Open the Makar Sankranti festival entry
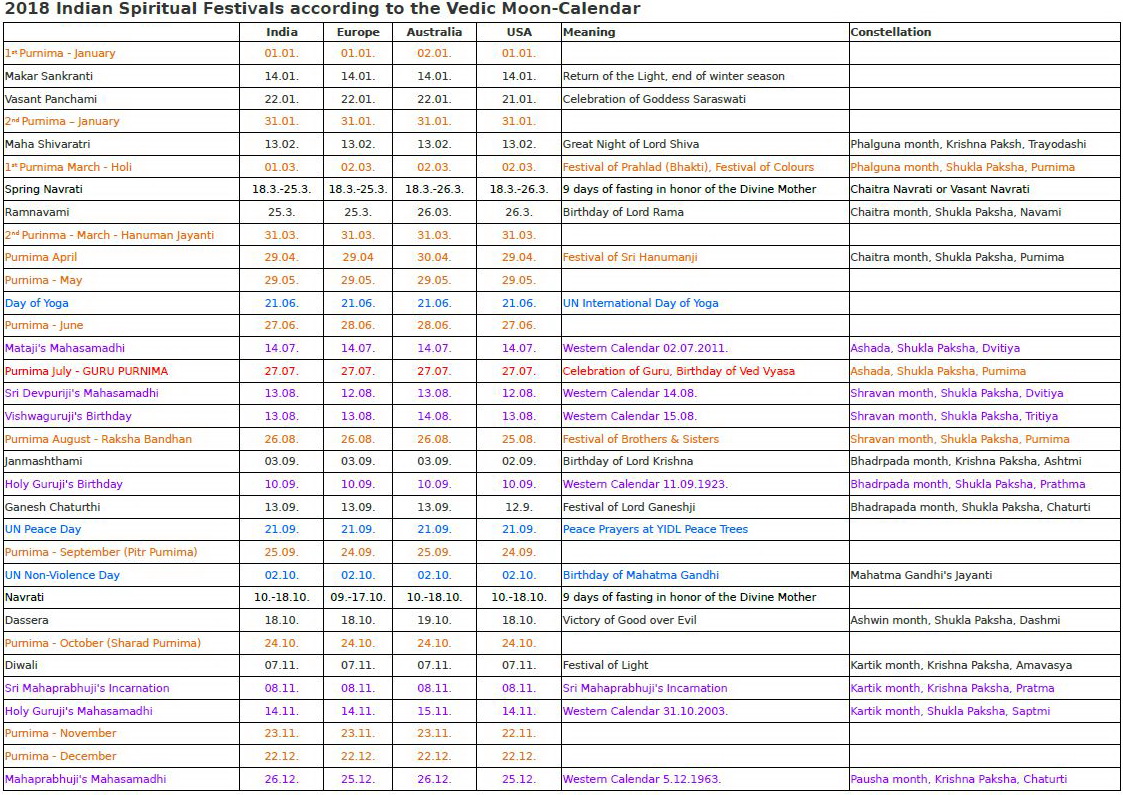 (49, 76)
